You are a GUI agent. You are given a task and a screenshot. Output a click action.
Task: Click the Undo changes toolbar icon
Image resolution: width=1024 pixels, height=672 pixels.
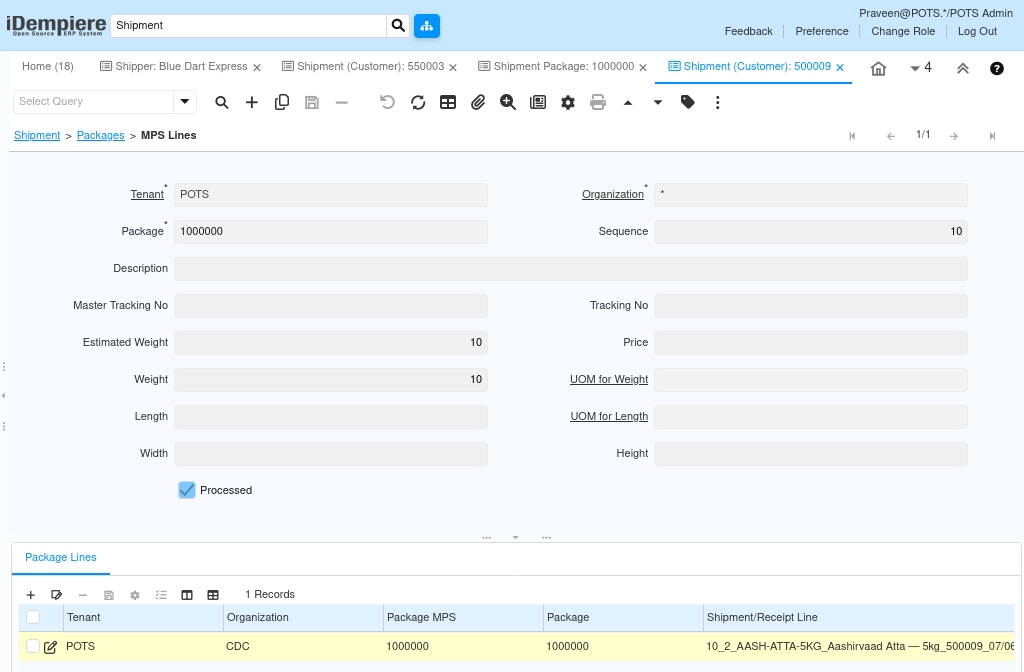pos(387,103)
